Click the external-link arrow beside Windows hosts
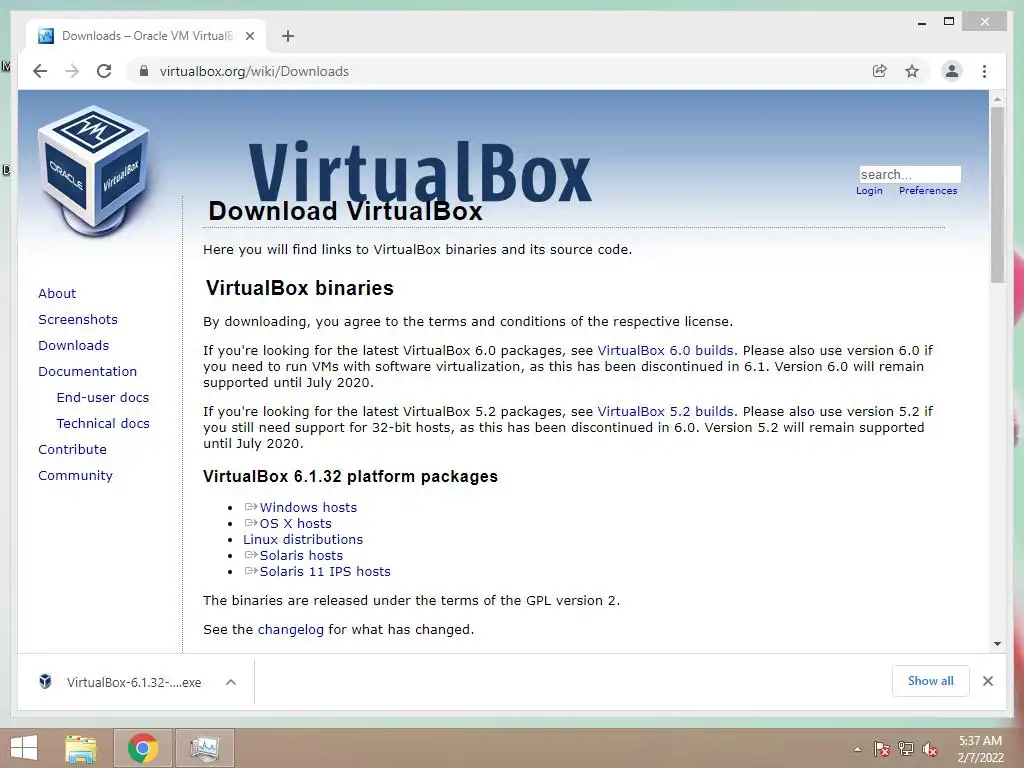The height and width of the screenshot is (768, 1024). pyautogui.click(x=251, y=507)
